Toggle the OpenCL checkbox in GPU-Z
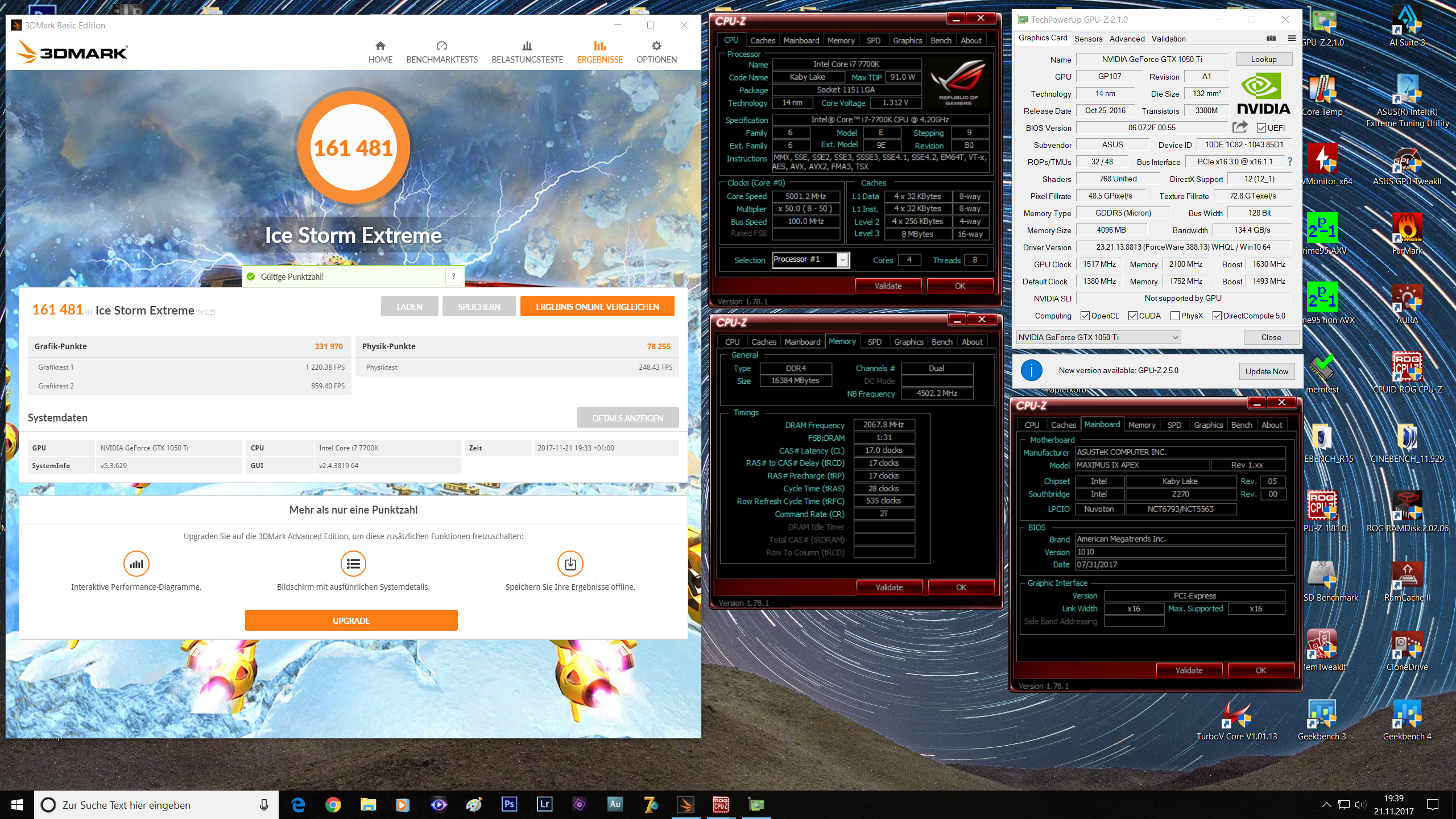 [1085, 316]
